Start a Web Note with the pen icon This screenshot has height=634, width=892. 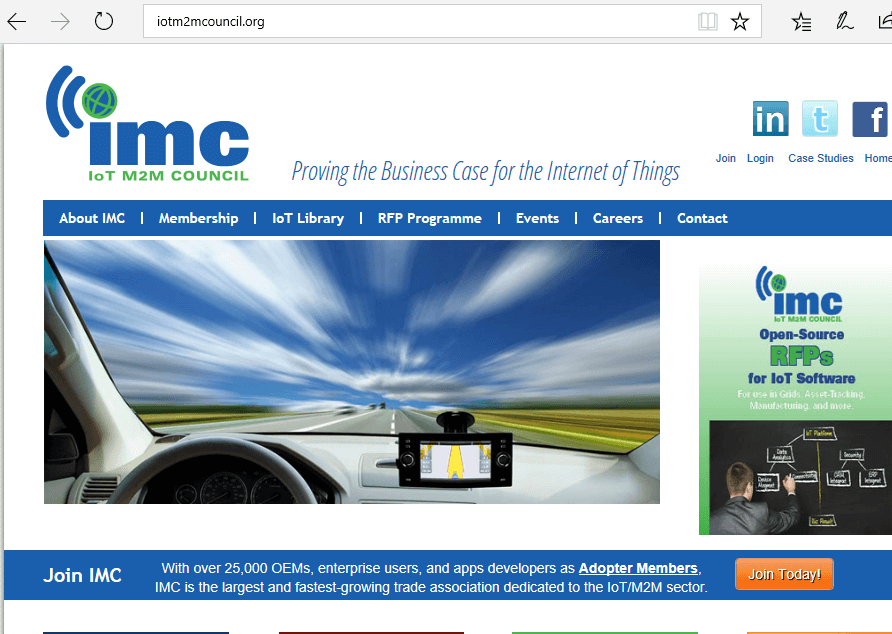843,20
